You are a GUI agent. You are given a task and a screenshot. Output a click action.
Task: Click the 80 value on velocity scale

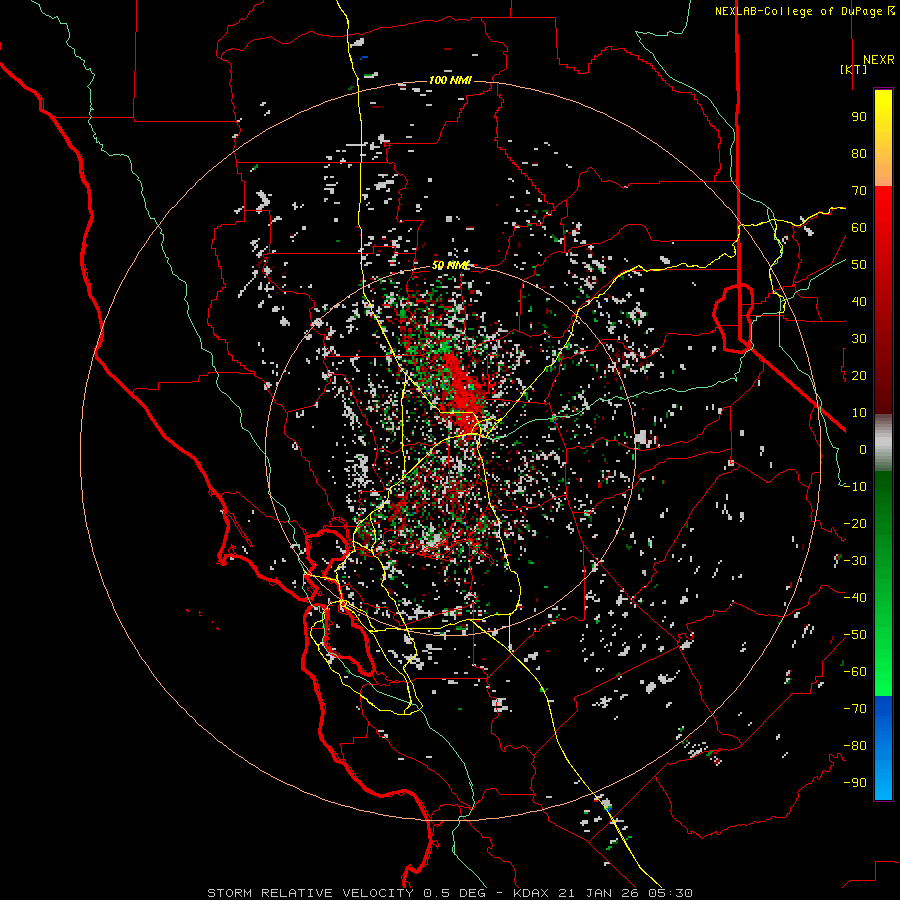click(x=859, y=153)
